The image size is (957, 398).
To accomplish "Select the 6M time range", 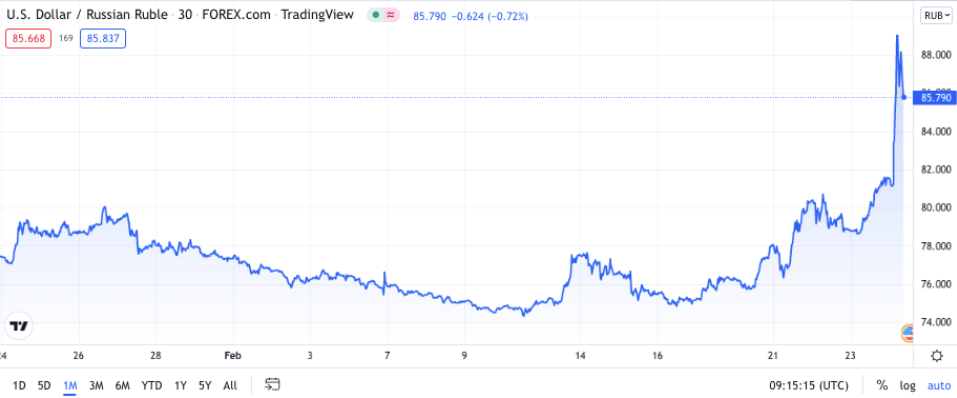I will pos(123,385).
